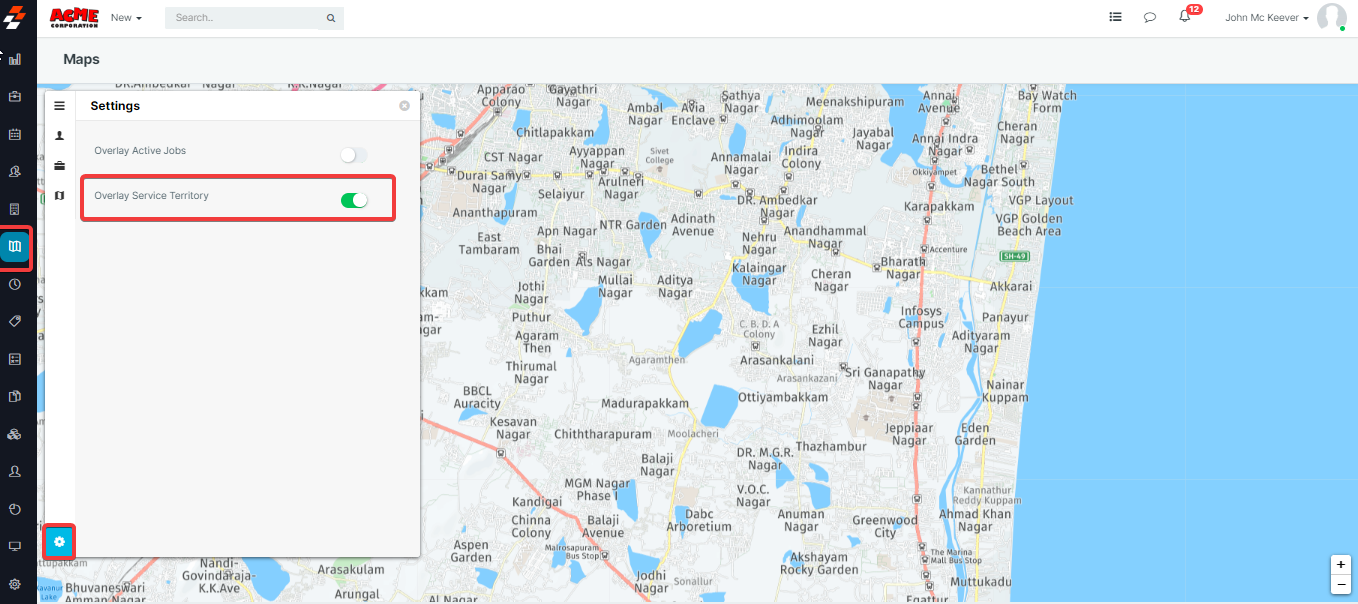Open the stacked boxes inventory icon
Screen dimensions: 1358x604
tap(15, 434)
